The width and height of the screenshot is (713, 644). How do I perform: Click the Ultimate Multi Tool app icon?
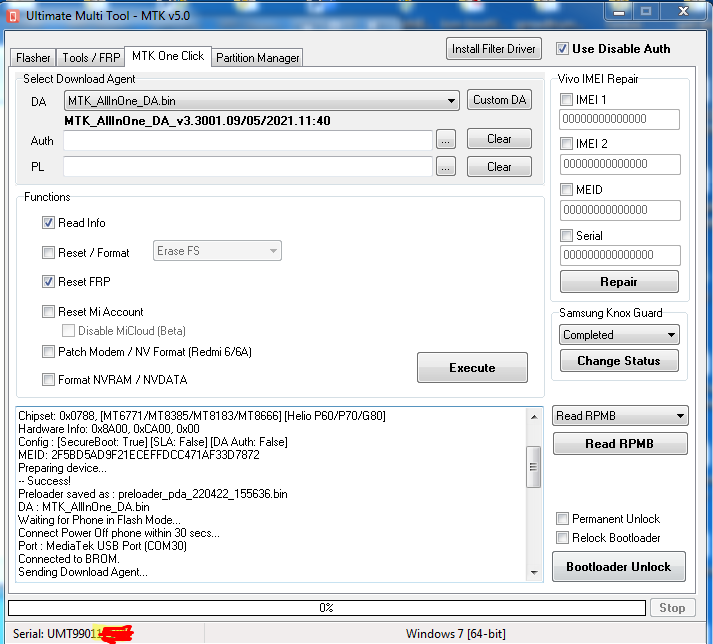pos(12,16)
